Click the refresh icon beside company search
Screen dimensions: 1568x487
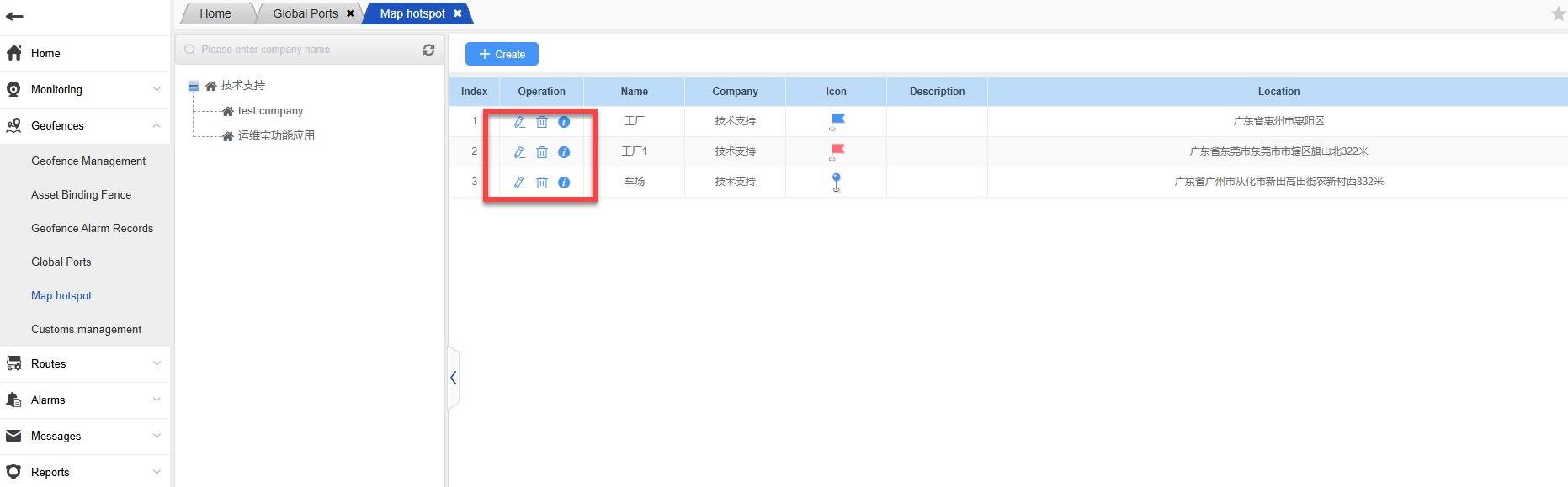coord(428,50)
